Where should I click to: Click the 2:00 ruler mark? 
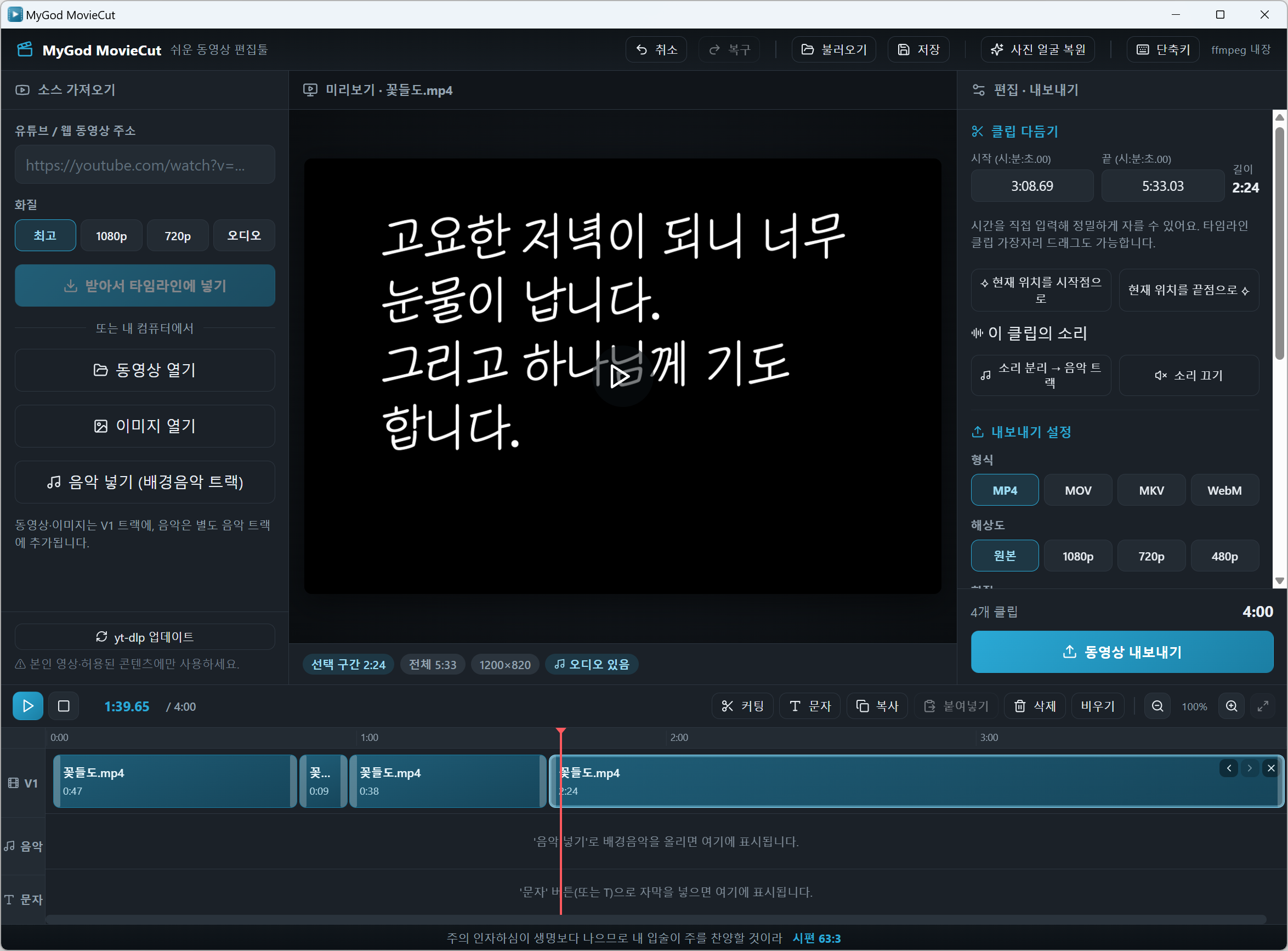678,738
